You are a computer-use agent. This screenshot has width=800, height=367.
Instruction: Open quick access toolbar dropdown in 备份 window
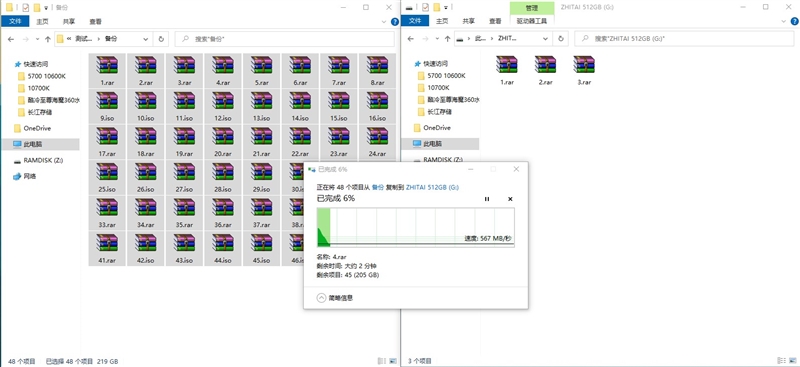click(x=46, y=8)
